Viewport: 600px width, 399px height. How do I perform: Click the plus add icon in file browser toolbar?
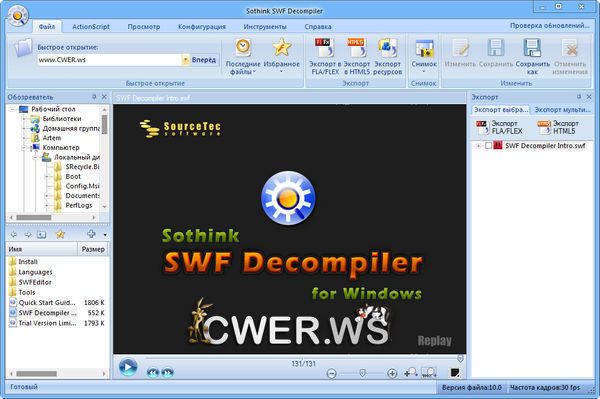[91, 234]
